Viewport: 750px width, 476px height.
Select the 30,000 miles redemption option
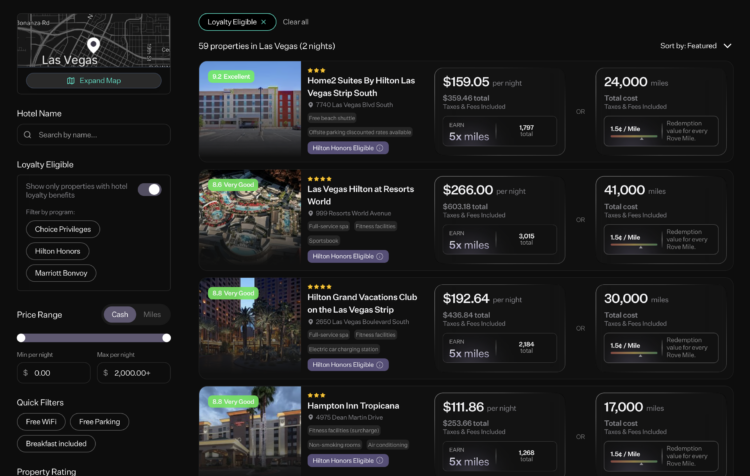point(661,328)
